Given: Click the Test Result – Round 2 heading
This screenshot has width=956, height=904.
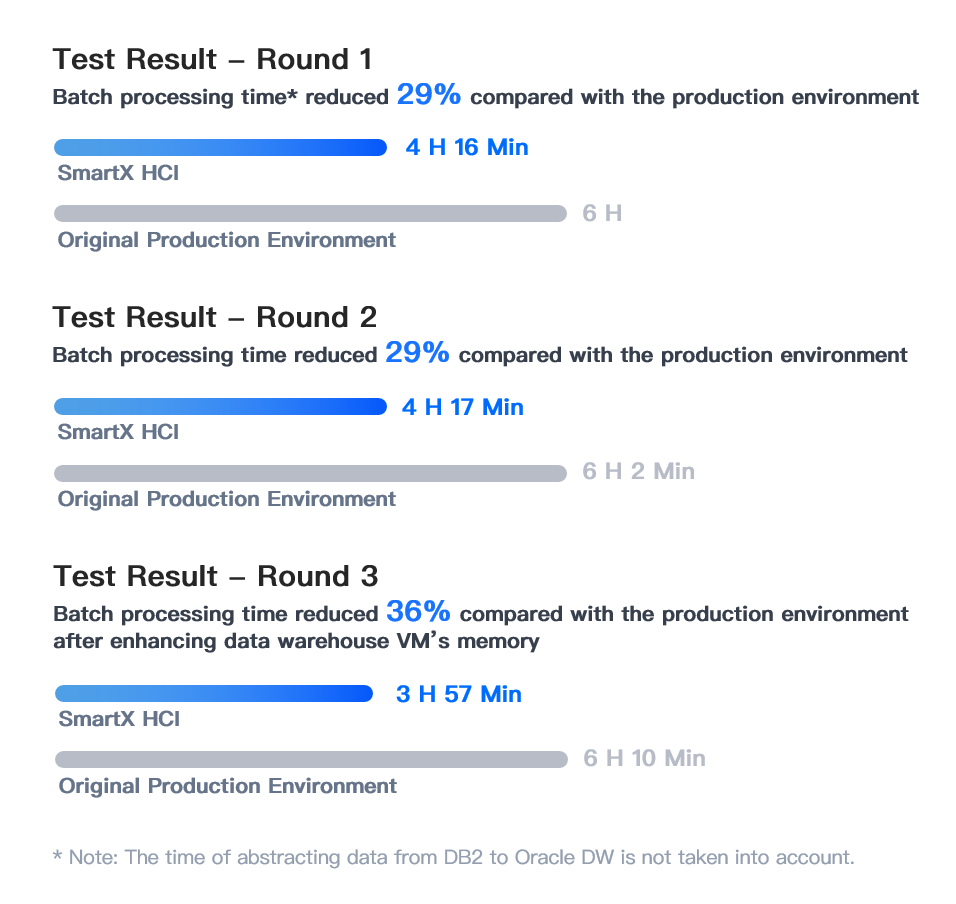Looking at the screenshot, I should 215,318.
